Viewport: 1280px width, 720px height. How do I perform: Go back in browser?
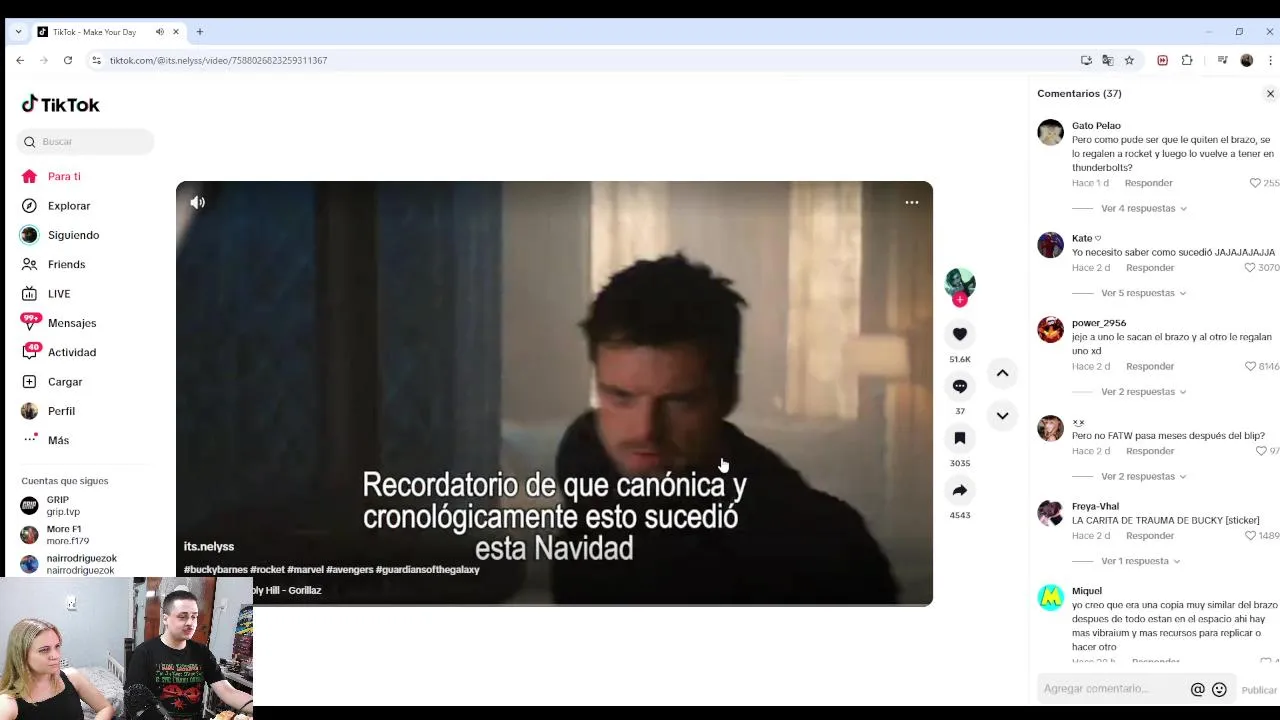[x=20, y=60]
